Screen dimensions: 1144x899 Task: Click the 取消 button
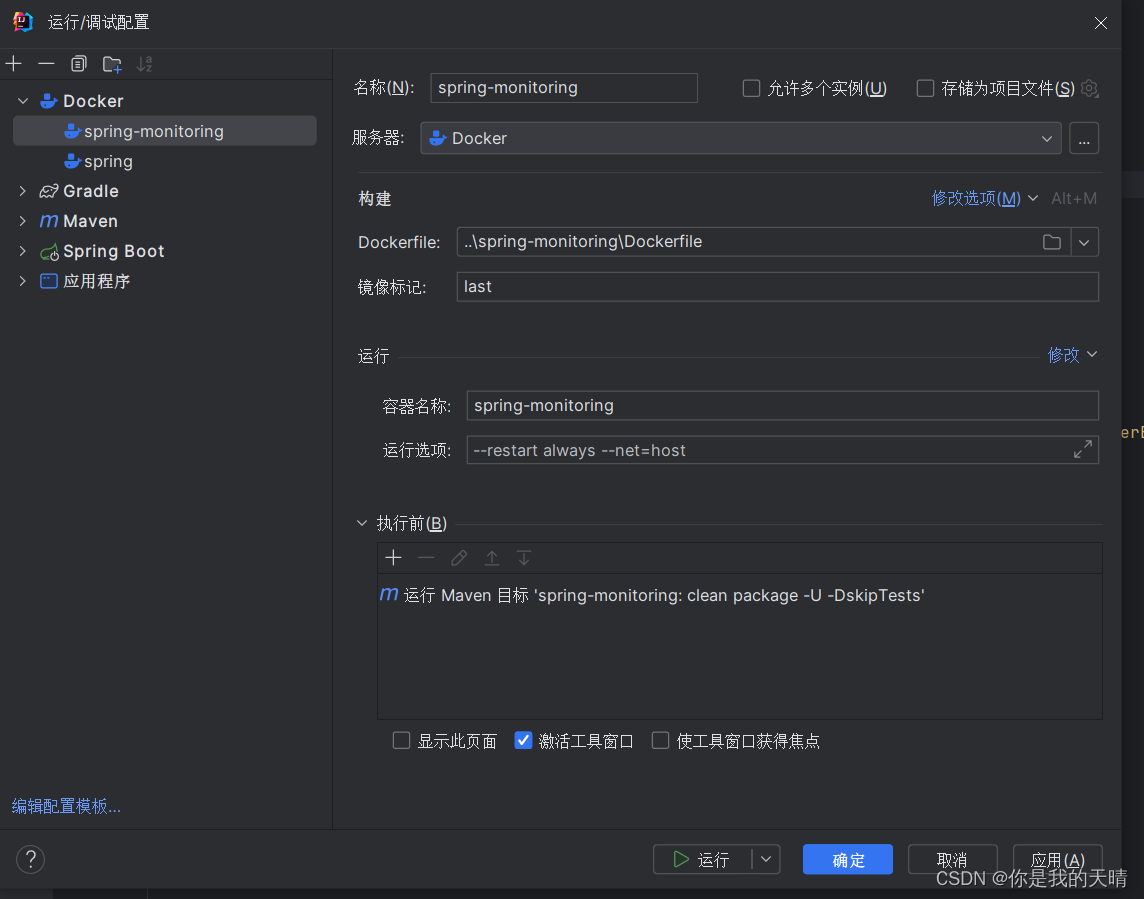(x=952, y=860)
